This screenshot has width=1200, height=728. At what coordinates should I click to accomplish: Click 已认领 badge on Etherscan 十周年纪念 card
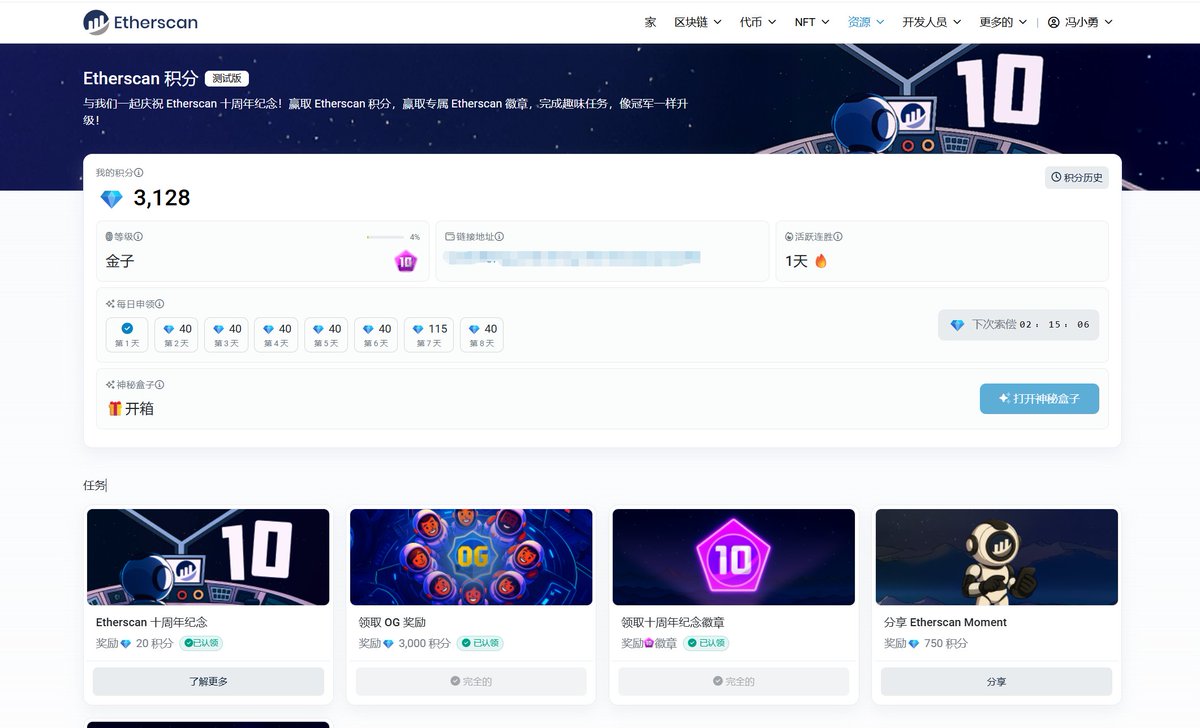[x=201, y=644]
